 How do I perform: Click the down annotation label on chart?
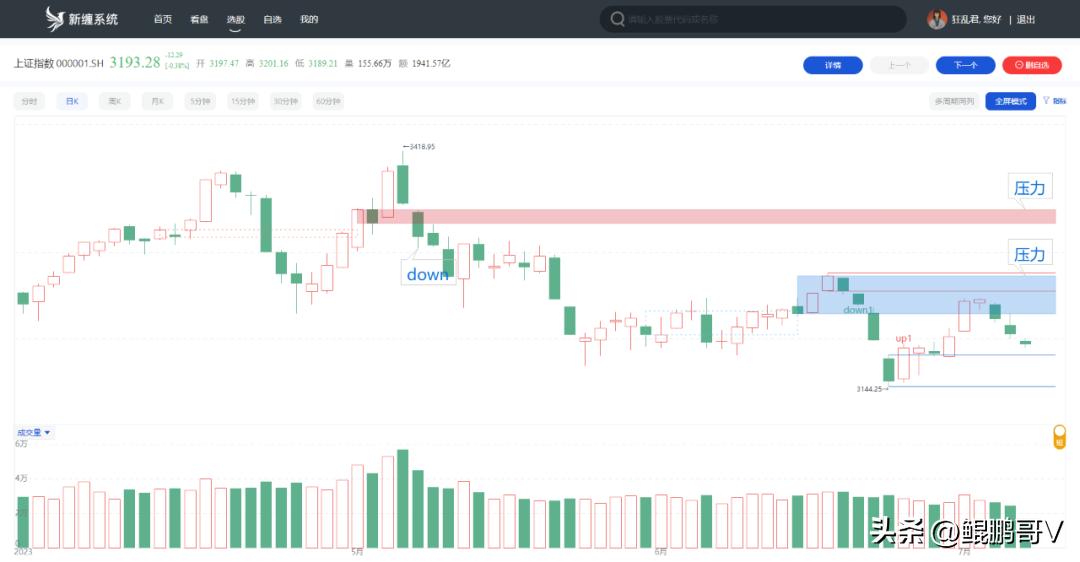pos(427,274)
